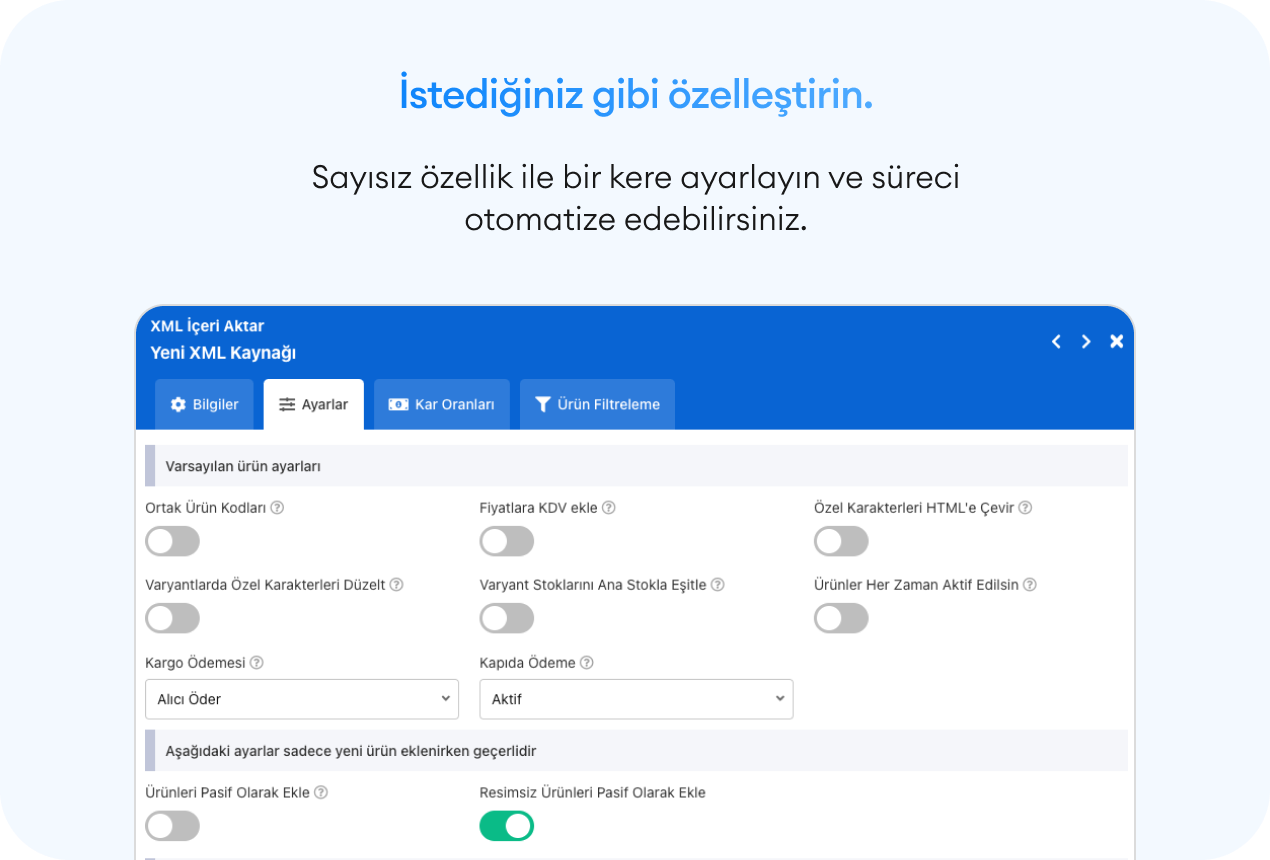This screenshot has height=860, width=1270.
Task: Click the money icon on Kar Oranları tab
Action: [398, 405]
